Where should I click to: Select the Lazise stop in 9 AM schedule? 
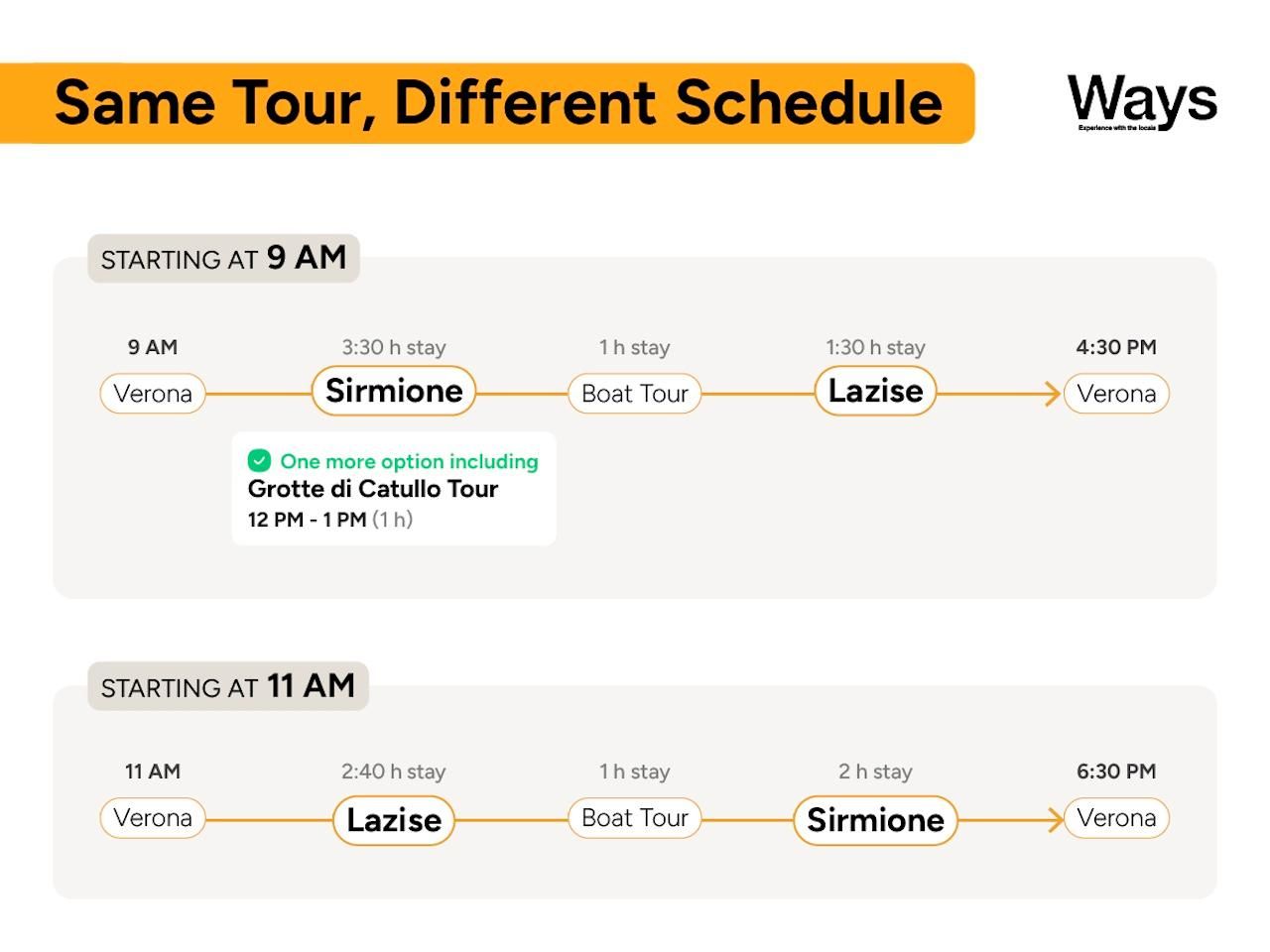(875, 391)
